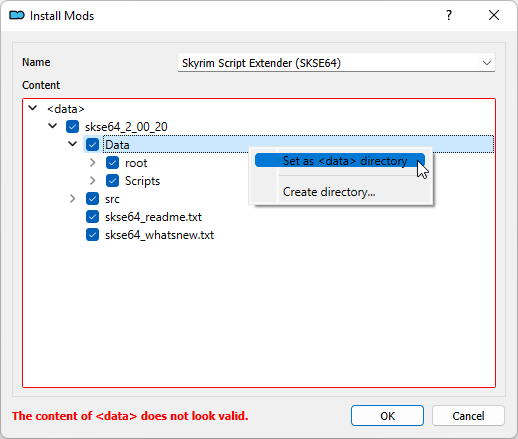The width and height of the screenshot is (518, 439).
Task: Click the OK button
Action: pos(387,416)
